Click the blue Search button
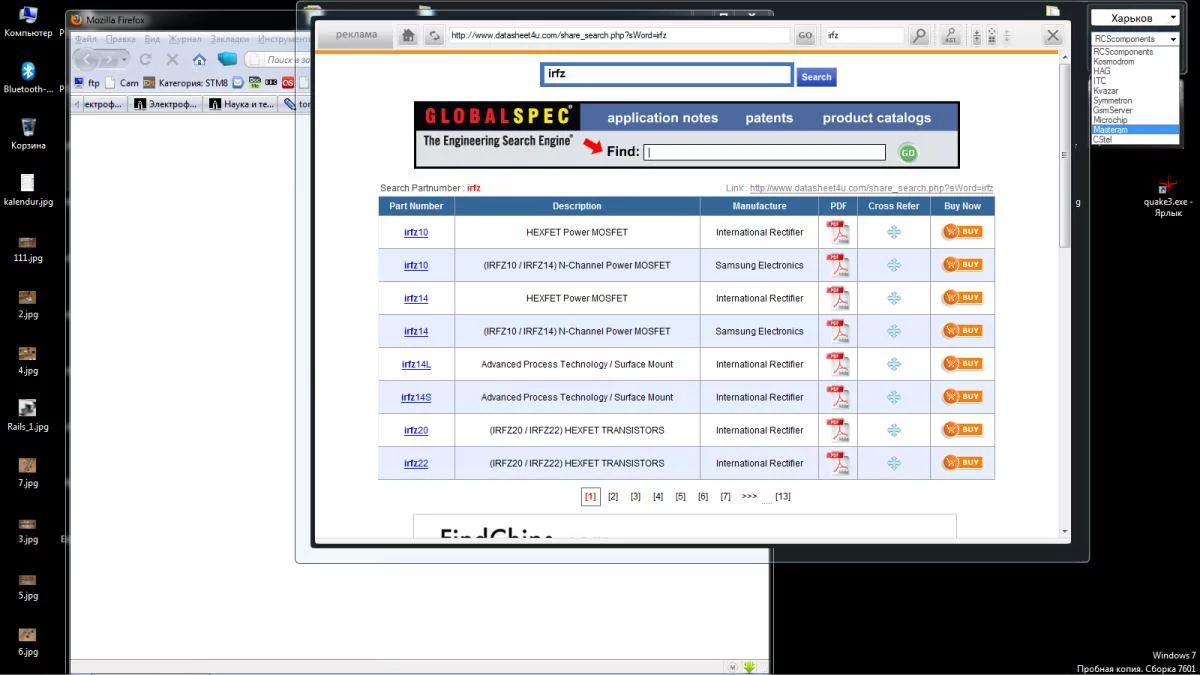Image resolution: width=1200 pixels, height=675 pixels. (816, 77)
